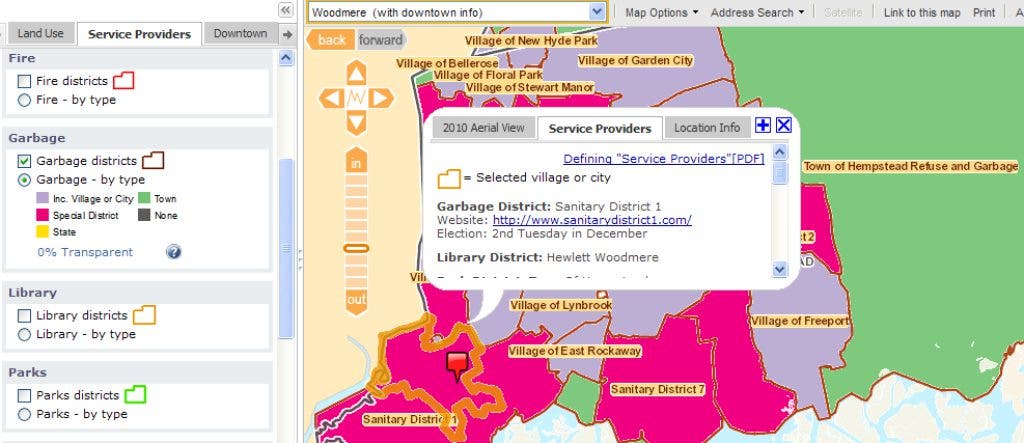Open the Map Options menu

click(x=662, y=12)
